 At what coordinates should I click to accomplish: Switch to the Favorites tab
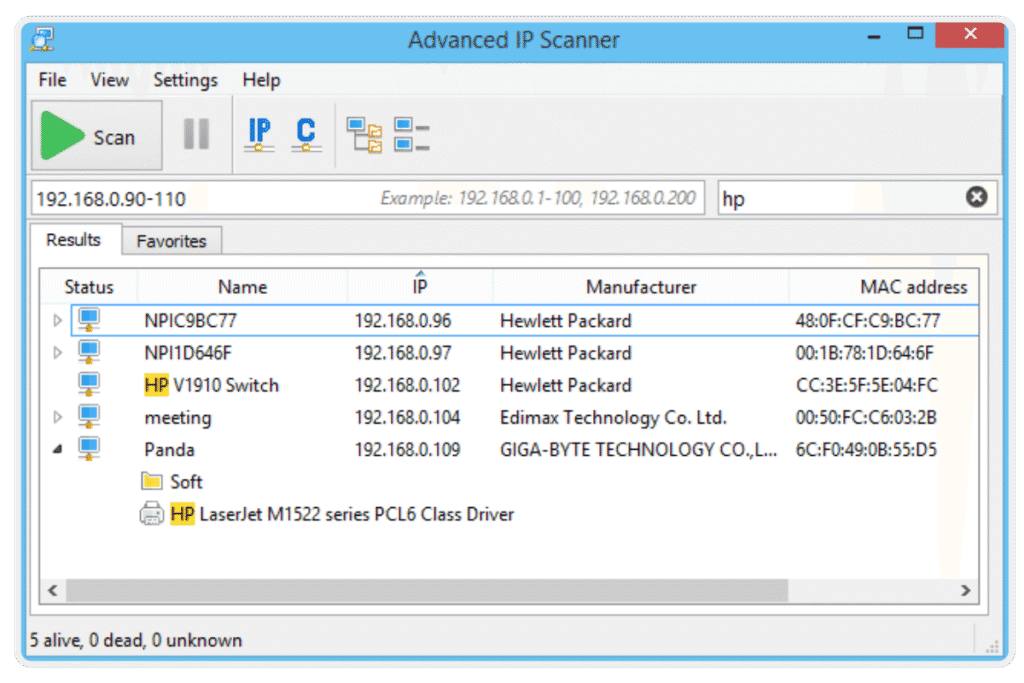171,241
